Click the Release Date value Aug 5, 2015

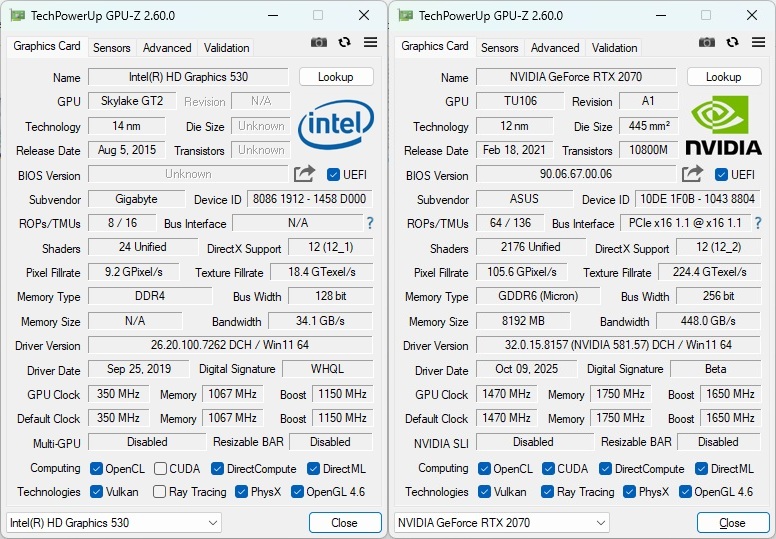[x=127, y=150]
